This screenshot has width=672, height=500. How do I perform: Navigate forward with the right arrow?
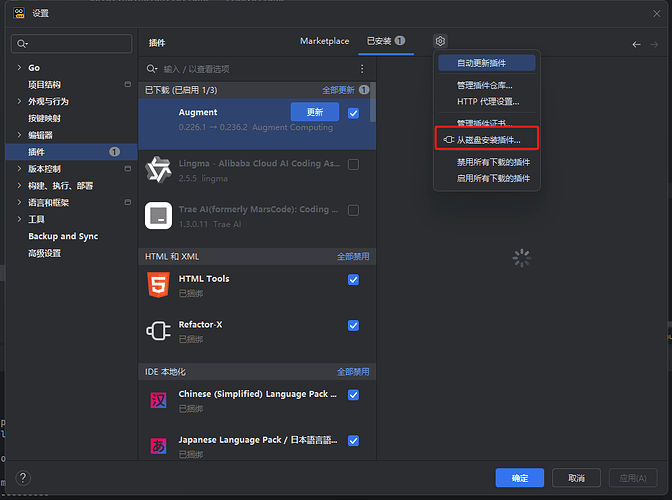(x=654, y=44)
